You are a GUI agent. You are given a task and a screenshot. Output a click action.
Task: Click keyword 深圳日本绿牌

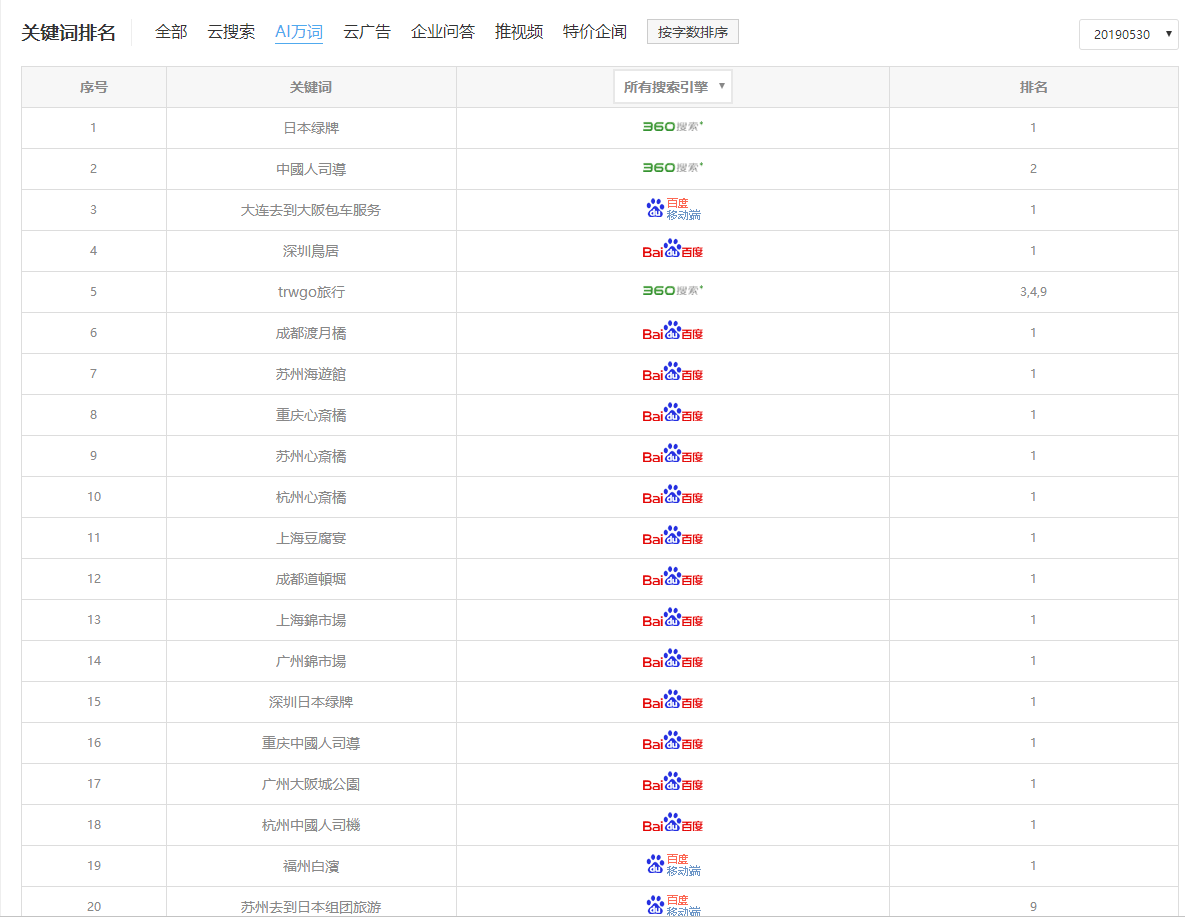pyautogui.click(x=311, y=702)
